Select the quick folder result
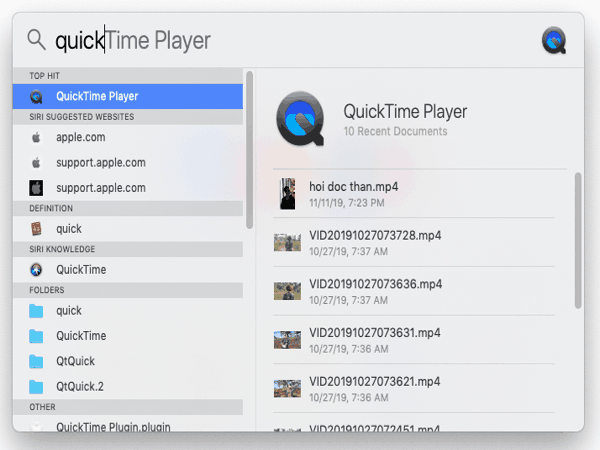The width and height of the screenshot is (600, 450). [128, 311]
